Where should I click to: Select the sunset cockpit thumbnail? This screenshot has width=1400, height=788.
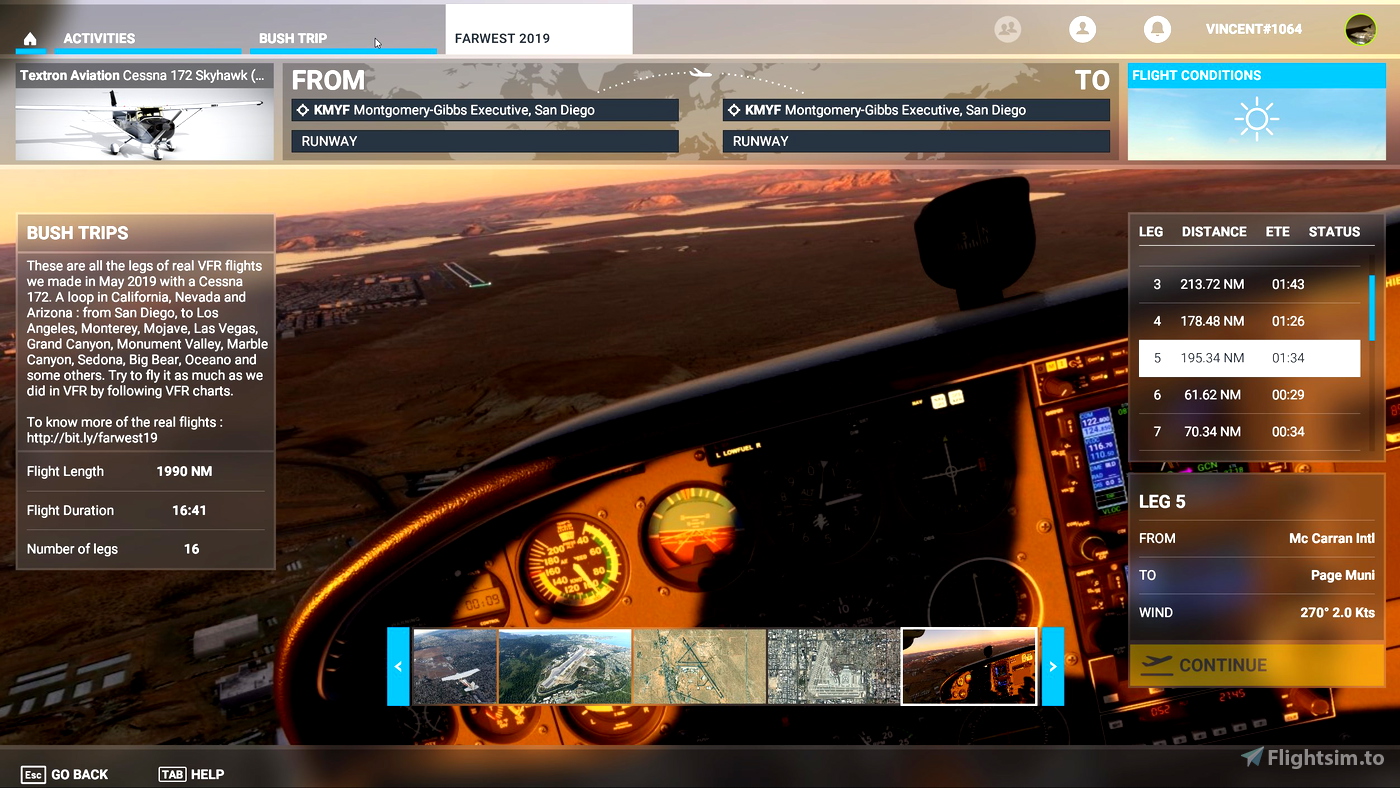coord(969,666)
